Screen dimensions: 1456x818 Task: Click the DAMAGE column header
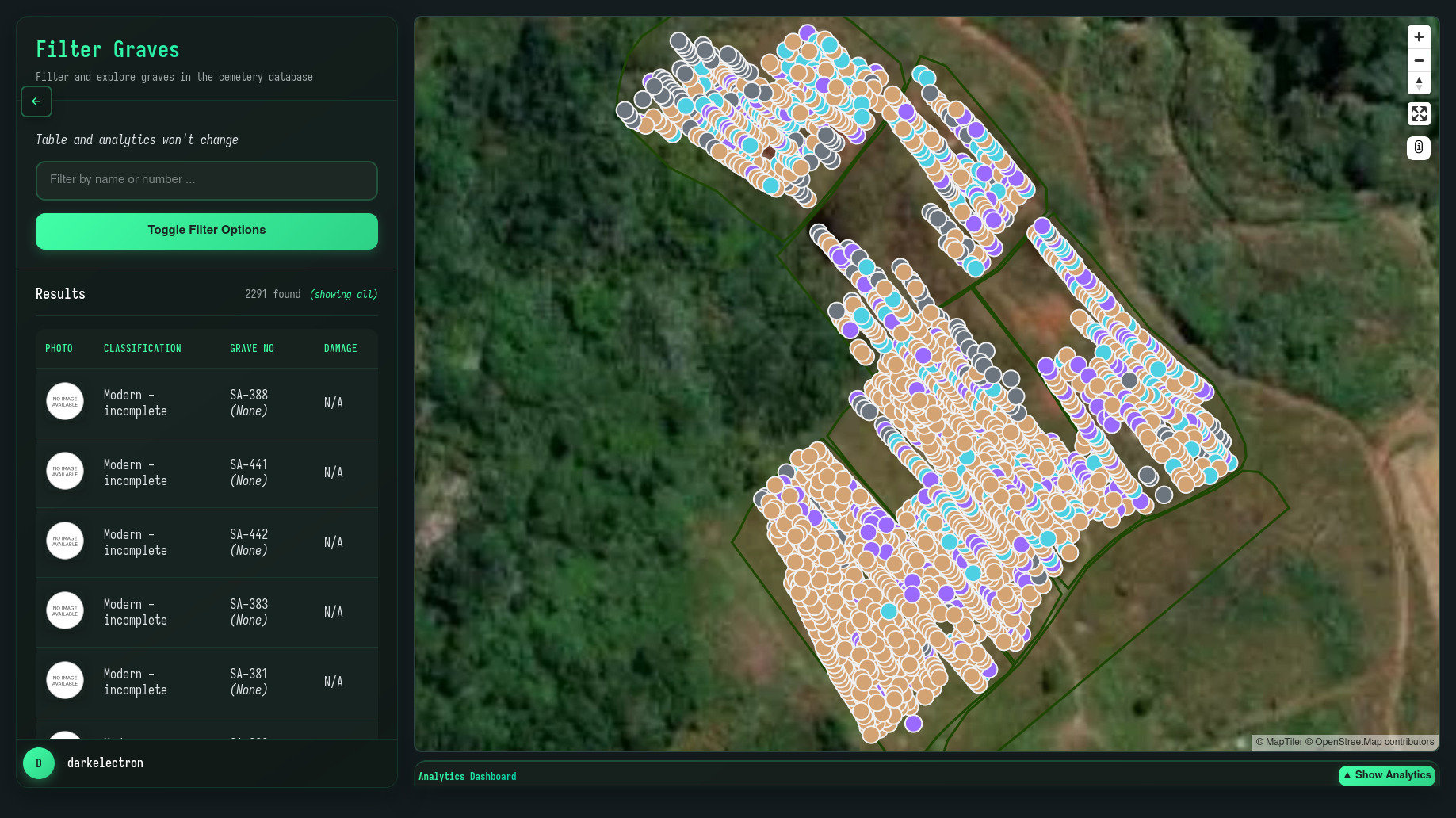point(340,348)
